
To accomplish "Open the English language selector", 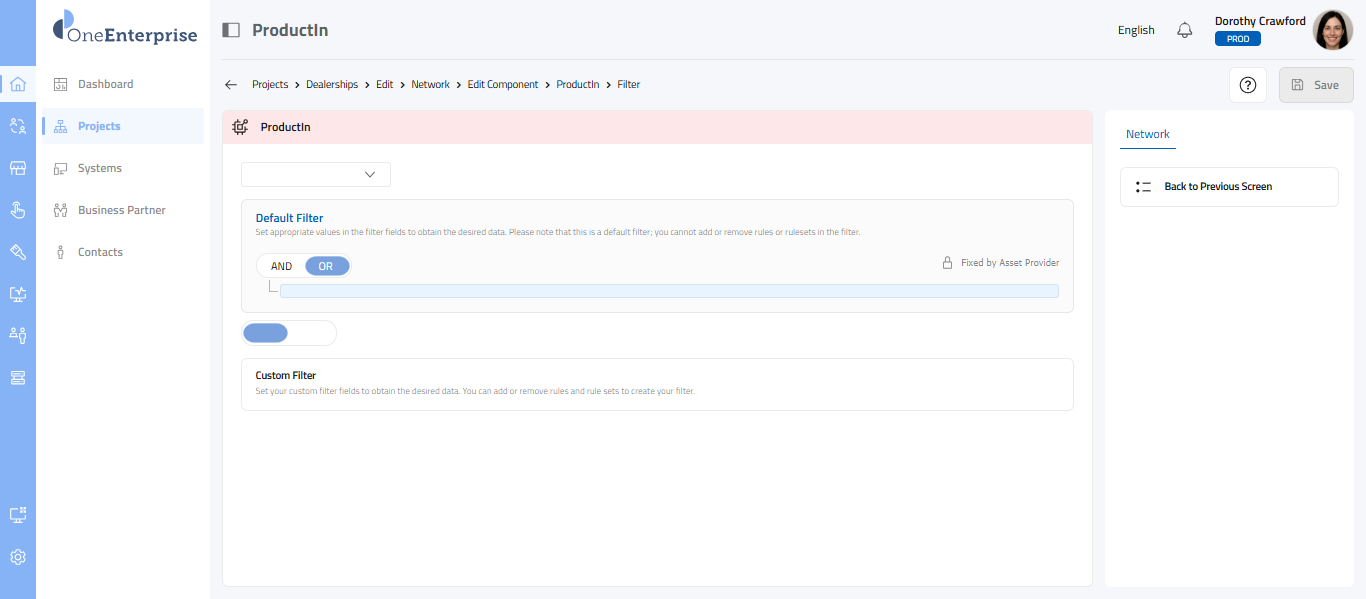I will tap(1136, 30).
